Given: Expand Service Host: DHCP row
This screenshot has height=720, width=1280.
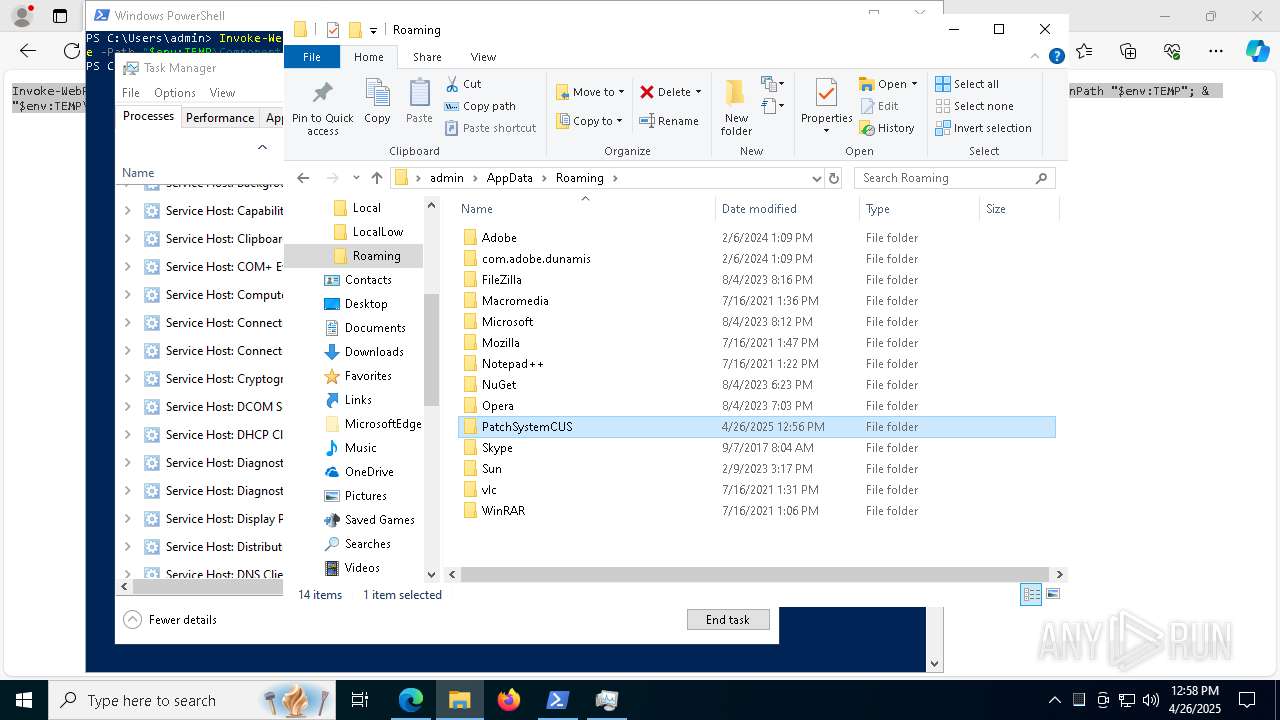Looking at the screenshot, I should [x=127, y=435].
